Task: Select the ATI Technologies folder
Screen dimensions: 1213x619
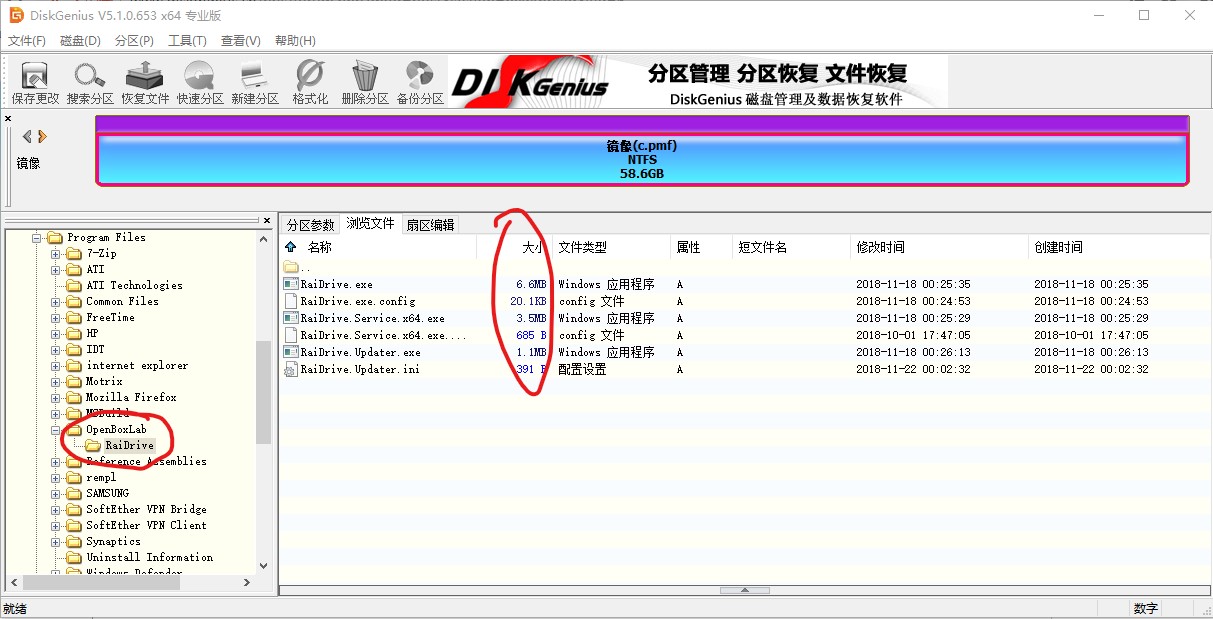Action: click(134, 285)
